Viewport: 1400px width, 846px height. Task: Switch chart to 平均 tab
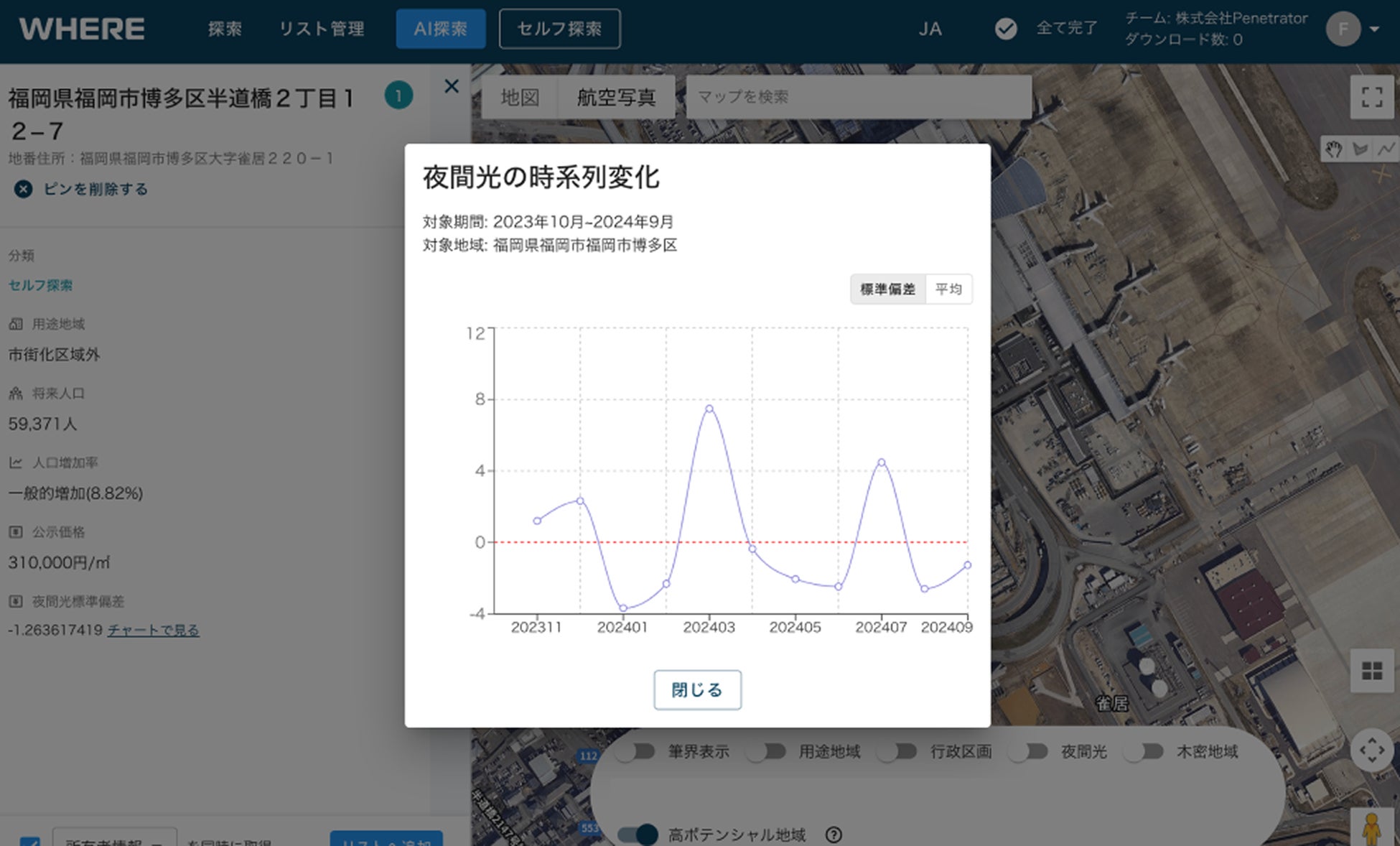tap(948, 289)
